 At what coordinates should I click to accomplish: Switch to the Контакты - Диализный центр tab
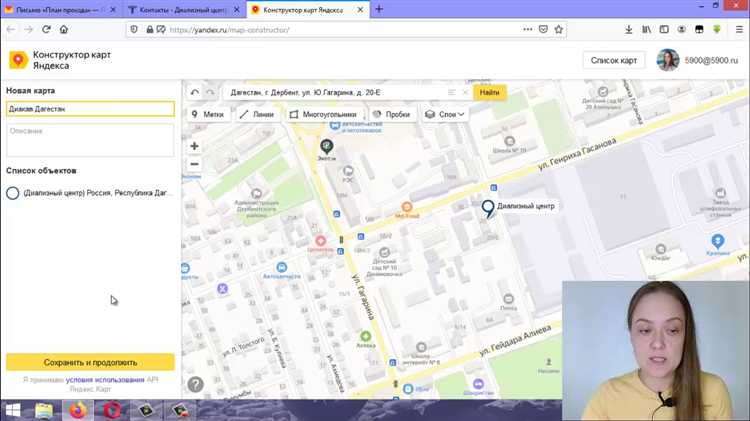point(182,9)
